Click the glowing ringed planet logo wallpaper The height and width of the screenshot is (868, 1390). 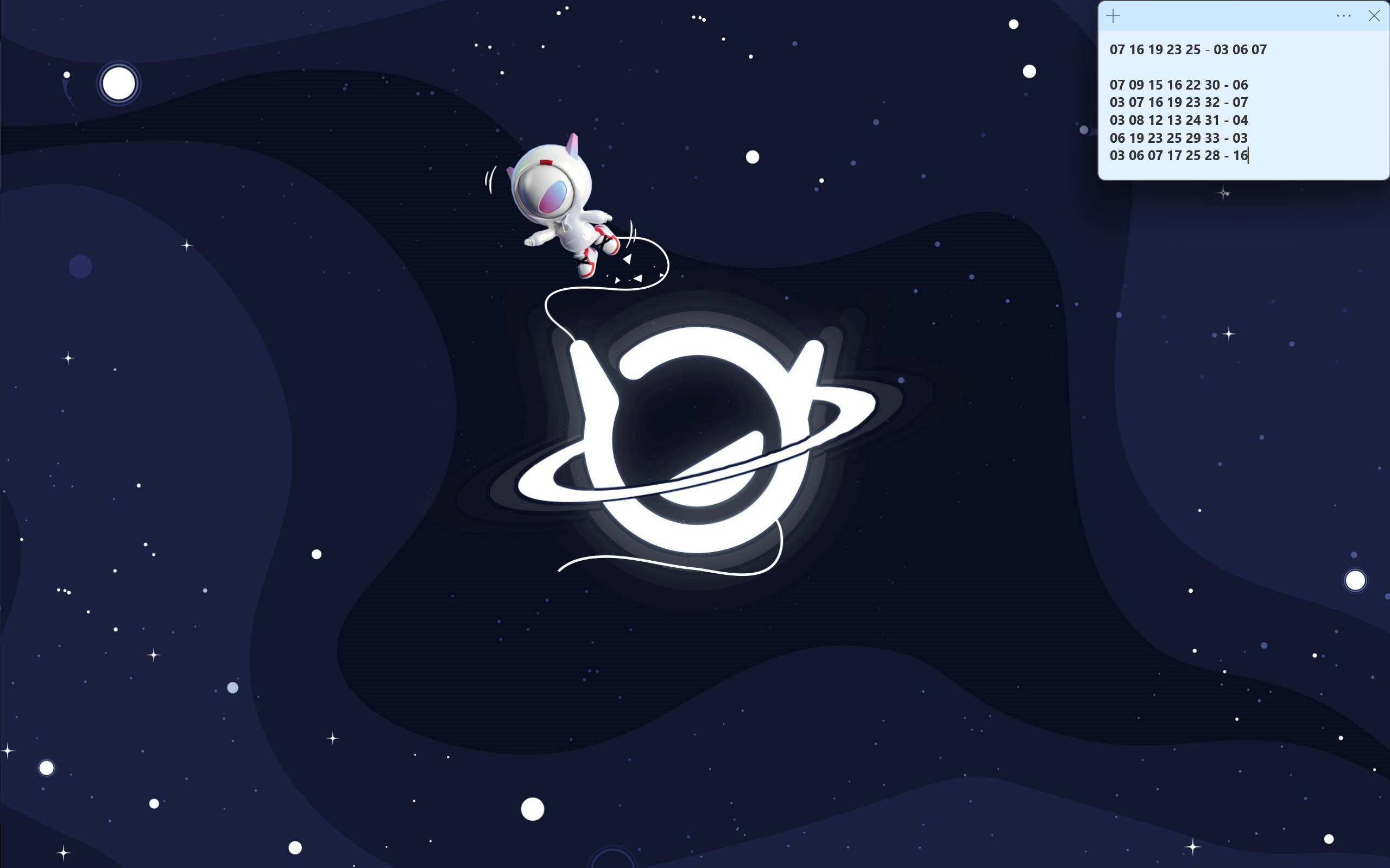pyautogui.click(x=697, y=442)
